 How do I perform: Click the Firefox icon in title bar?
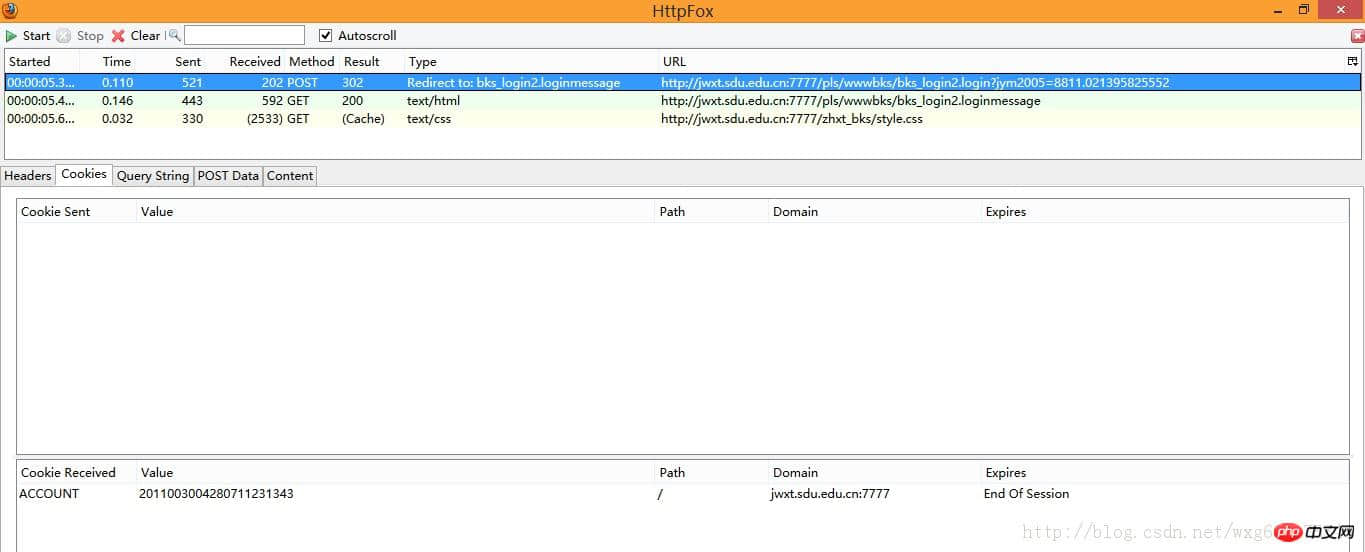(10, 11)
